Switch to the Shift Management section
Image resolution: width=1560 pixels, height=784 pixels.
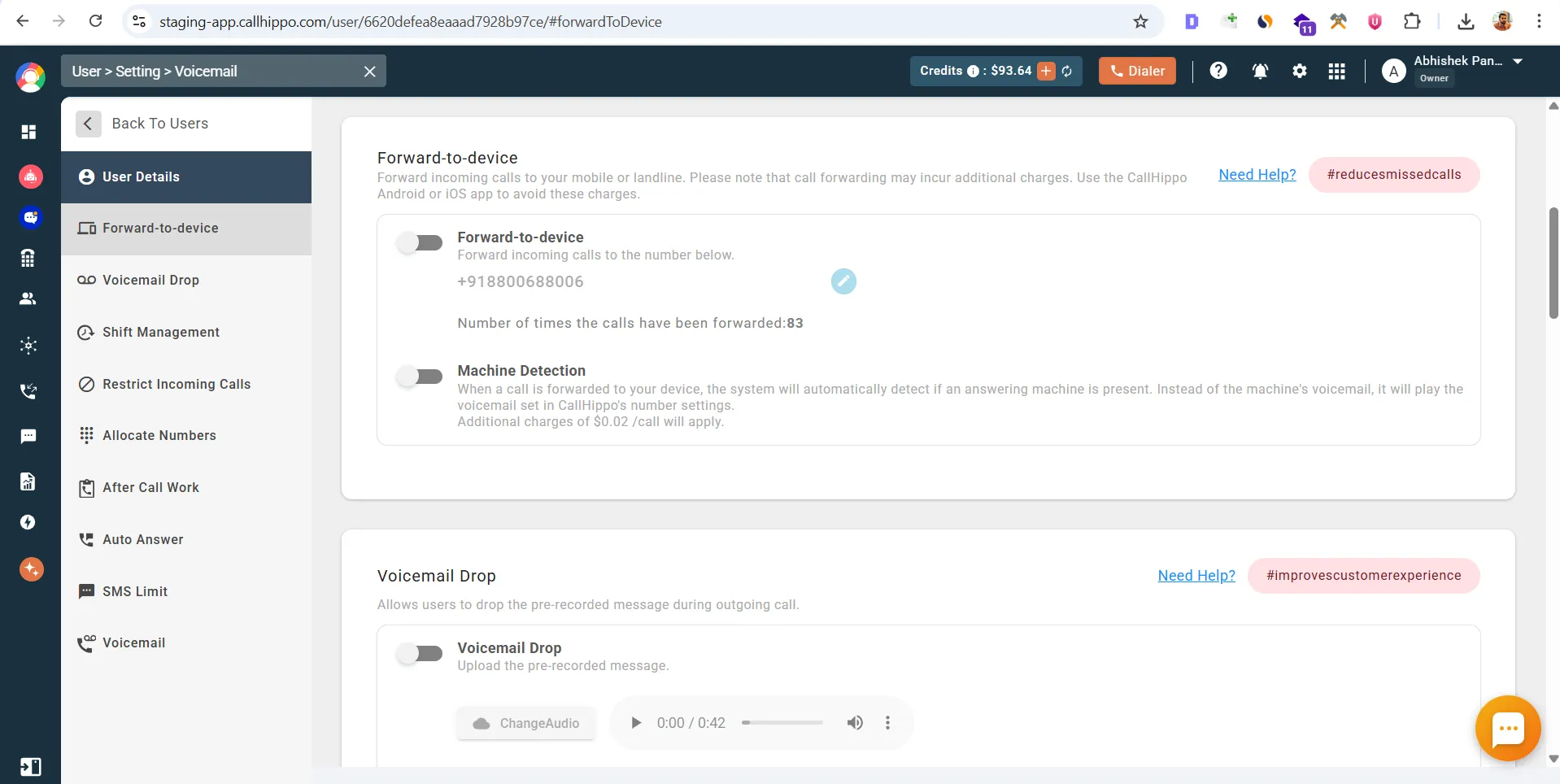pyautogui.click(x=160, y=332)
